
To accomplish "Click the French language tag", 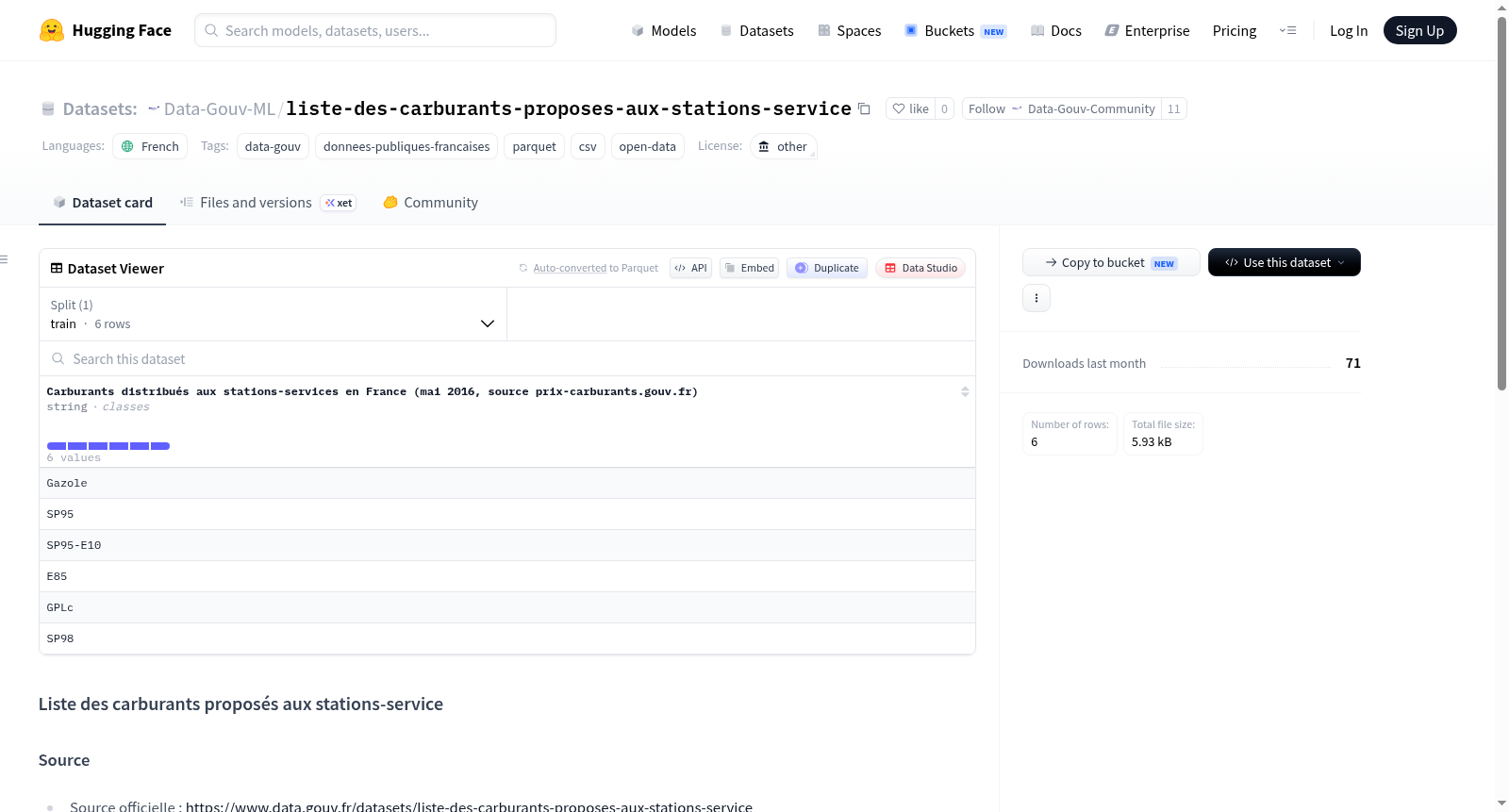I will [150, 146].
